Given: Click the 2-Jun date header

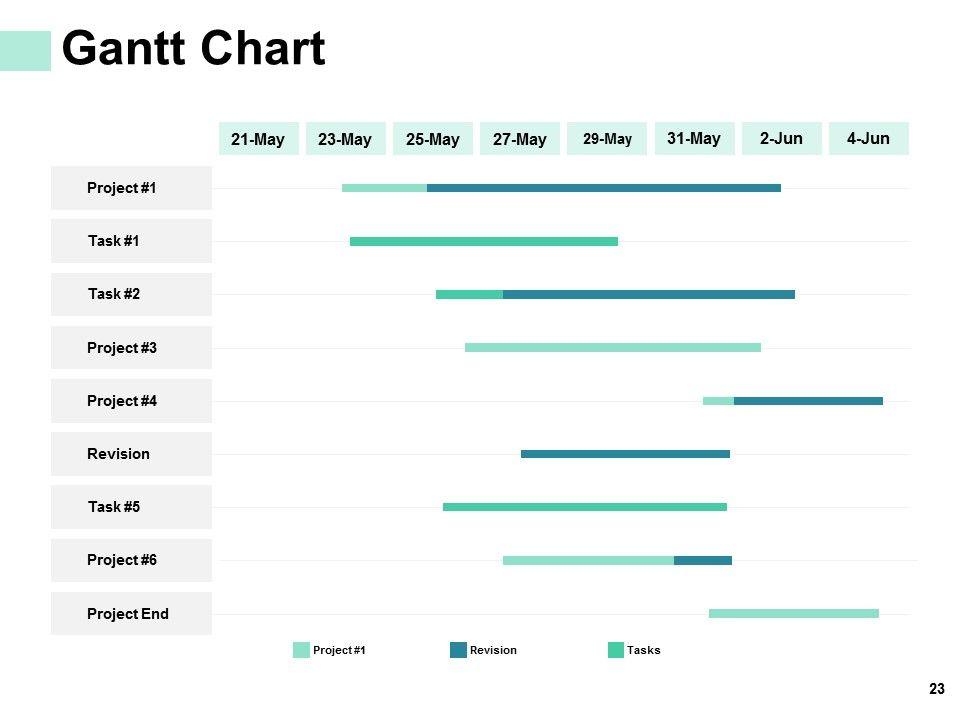Looking at the screenshot, I should (x=781, y=138).
